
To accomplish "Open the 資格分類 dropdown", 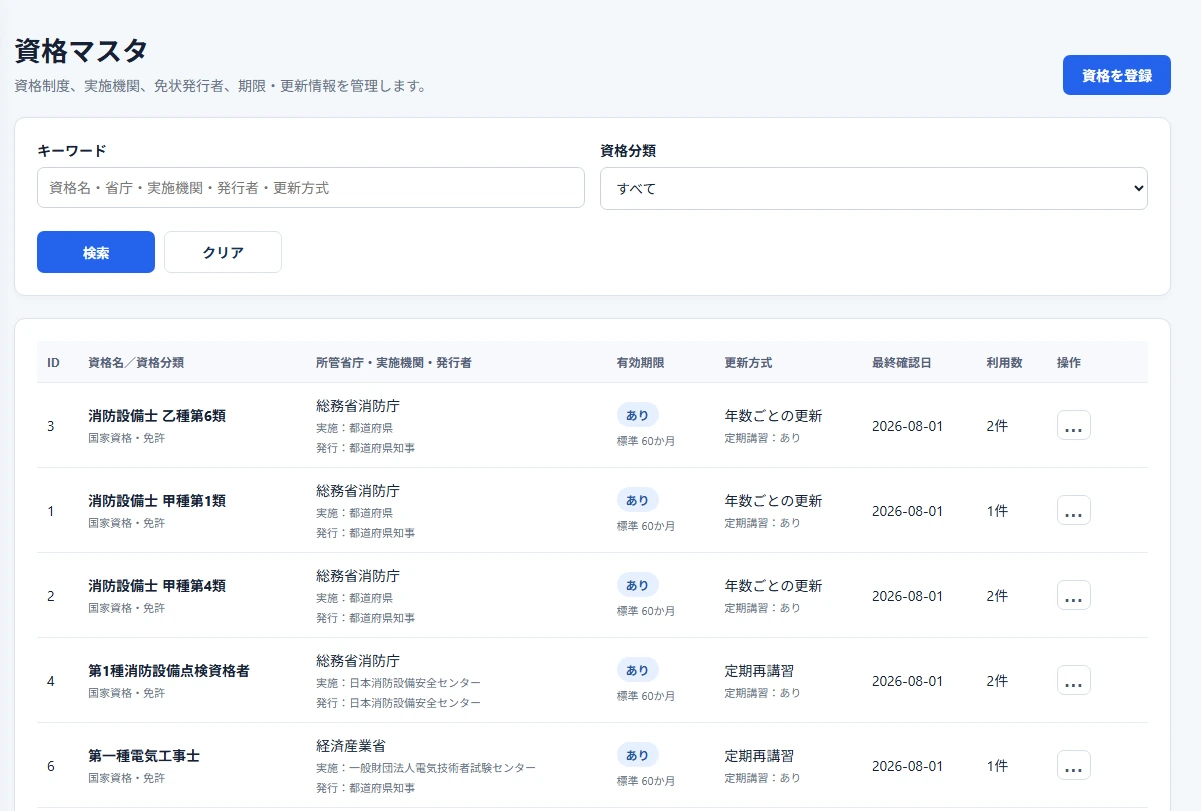I will click(873, 188).
